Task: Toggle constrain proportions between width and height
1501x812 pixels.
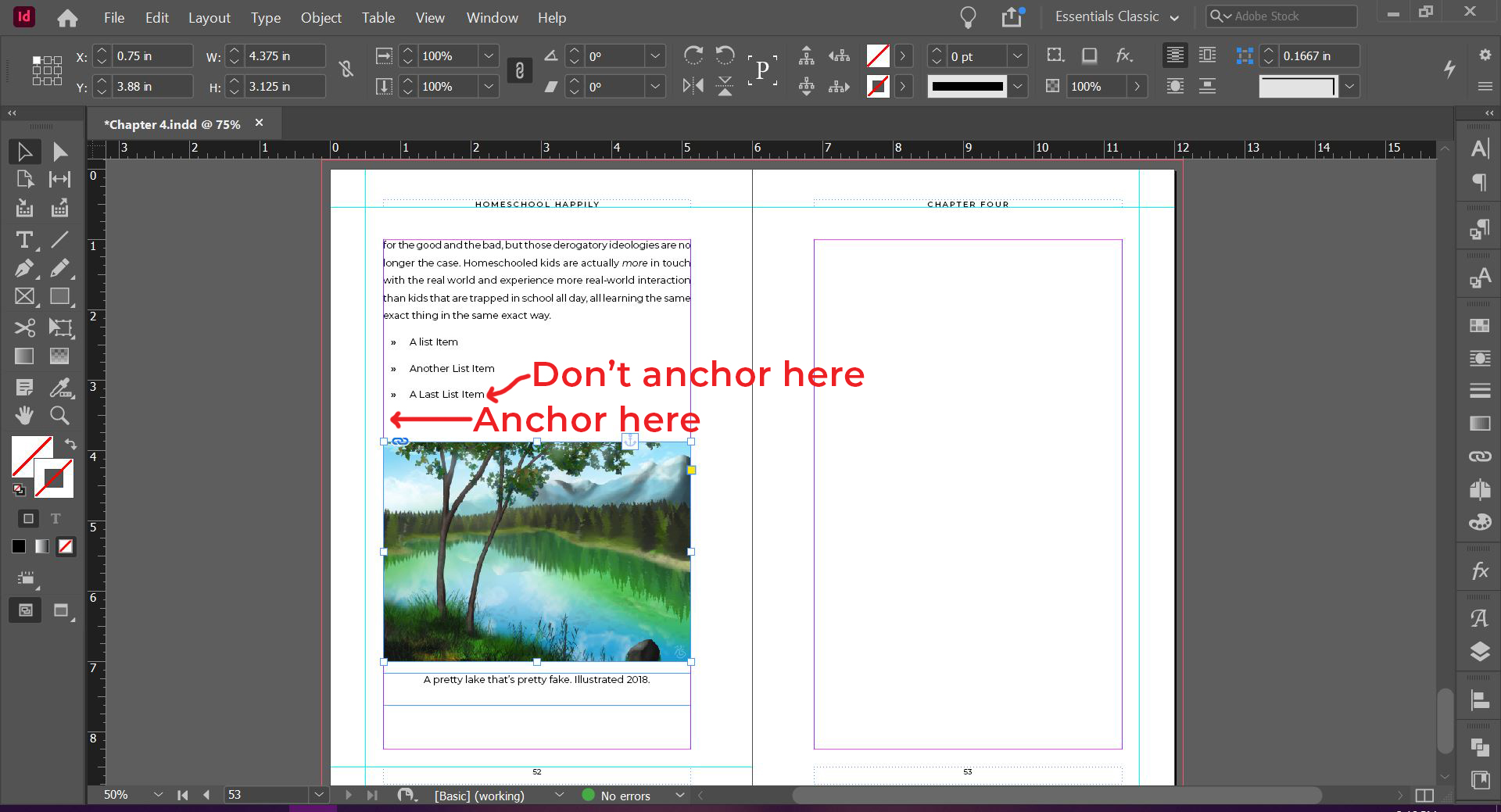Action: 346,70
